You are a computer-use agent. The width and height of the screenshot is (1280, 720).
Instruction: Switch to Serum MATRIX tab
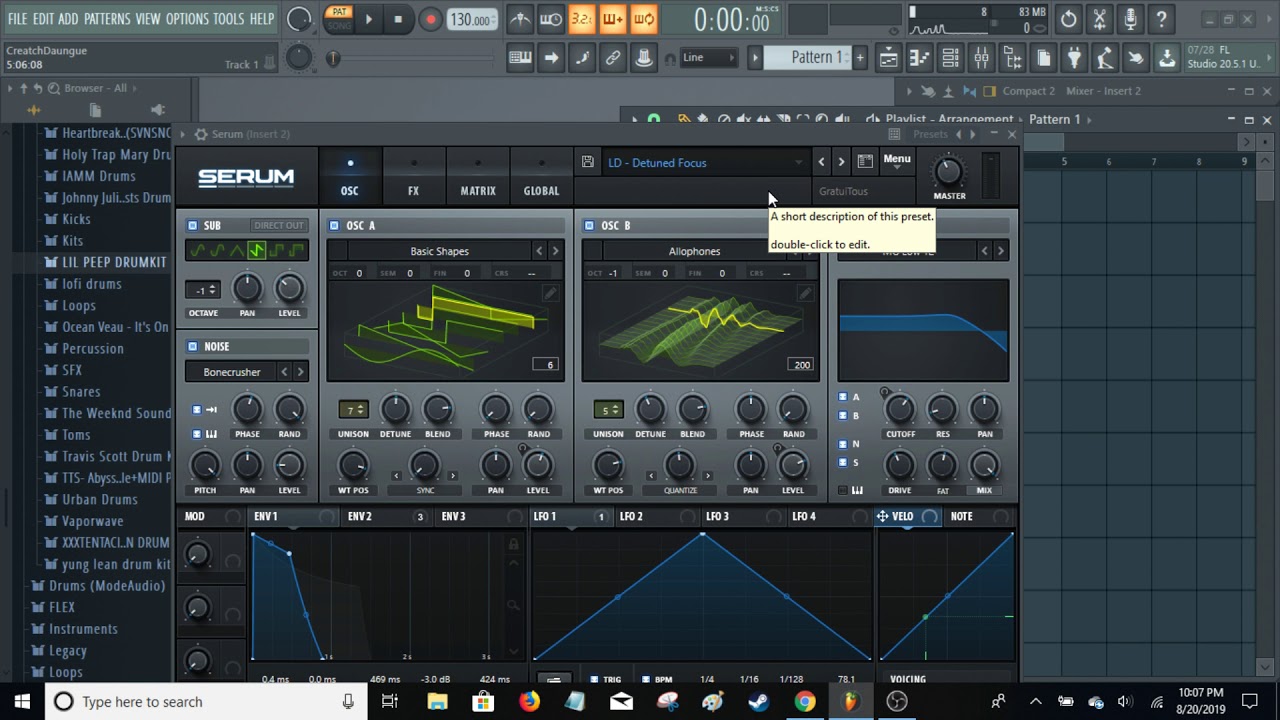[478, 177]
